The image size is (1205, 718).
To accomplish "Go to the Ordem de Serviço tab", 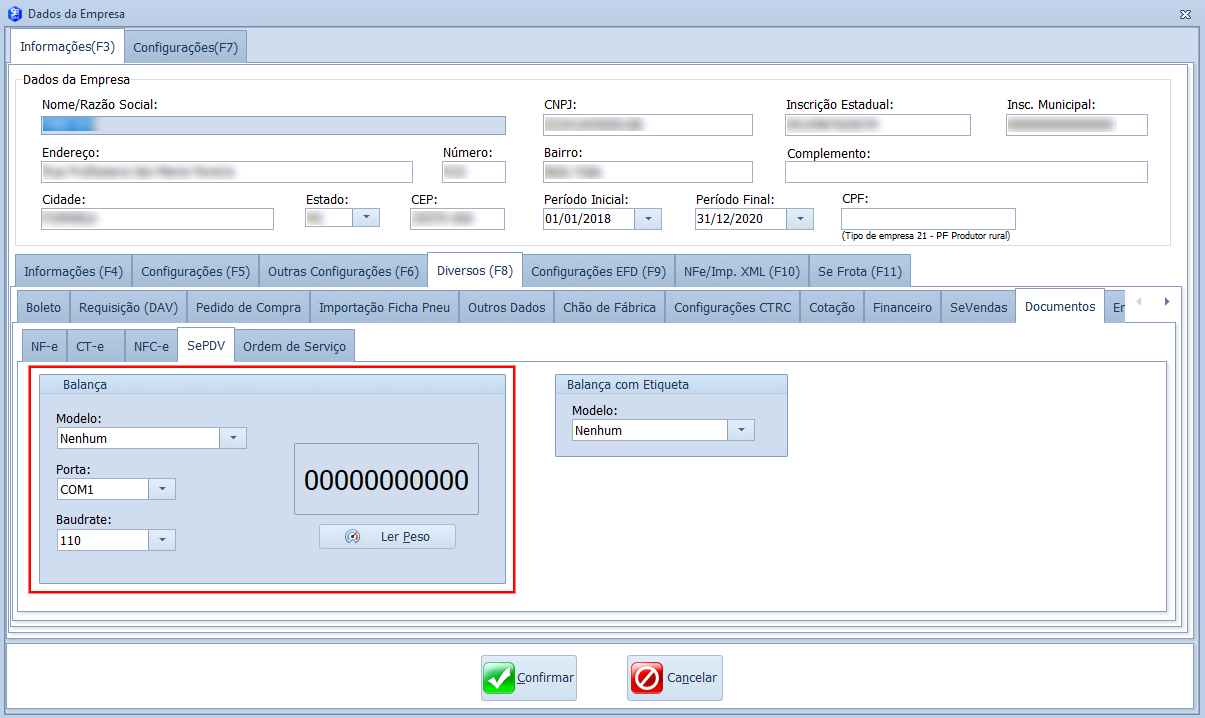I will [294, 346].
